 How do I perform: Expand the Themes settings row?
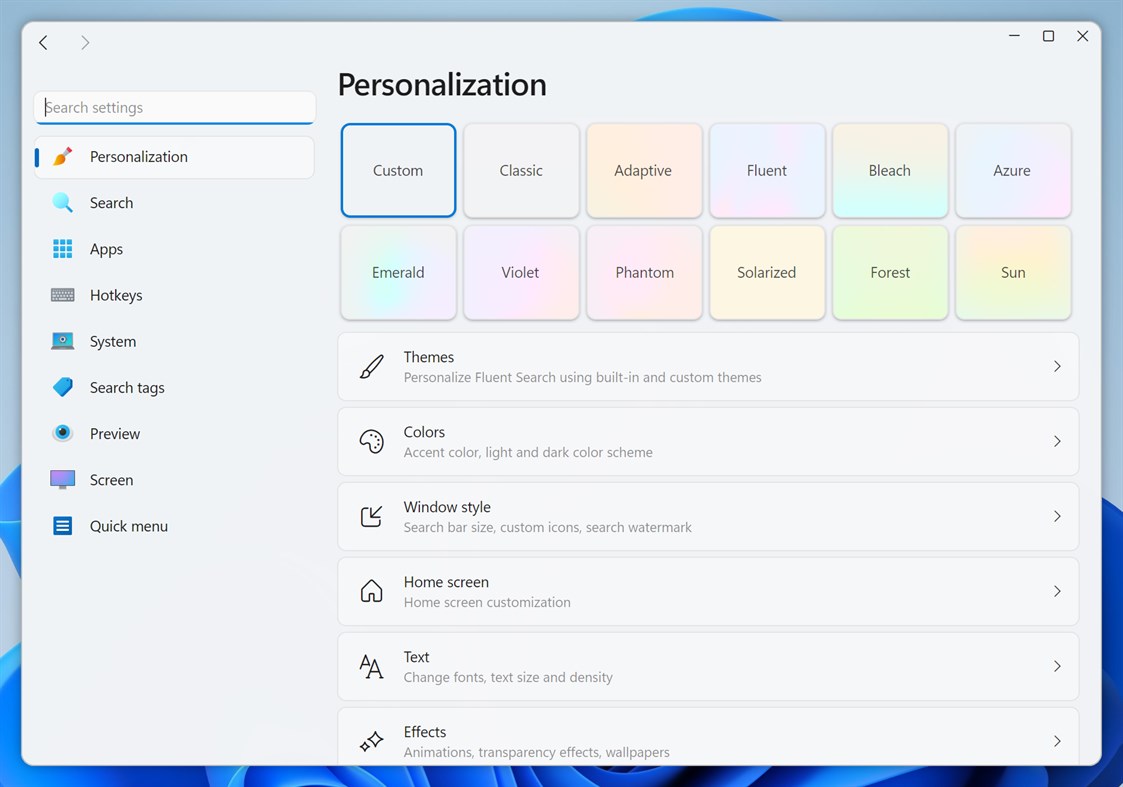pyautogui.click(x=1057, y=366)
